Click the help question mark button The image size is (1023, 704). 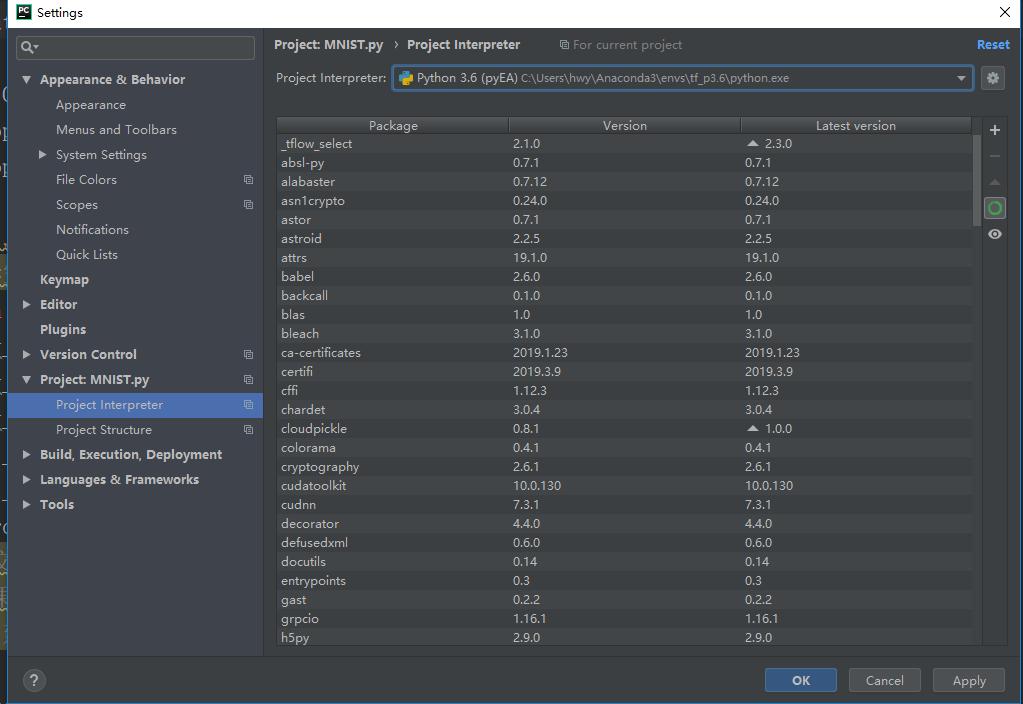coord(34,681)
